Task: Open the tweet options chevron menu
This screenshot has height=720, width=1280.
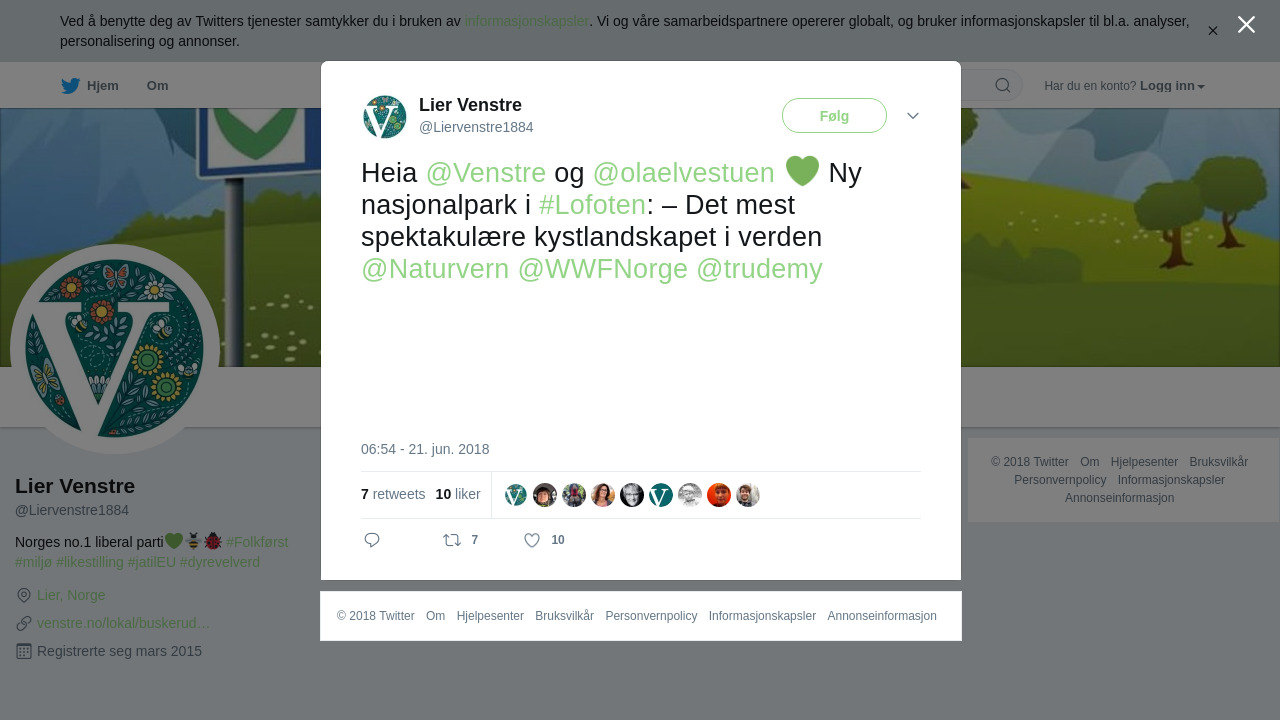Action: click(x=913, y=116)
